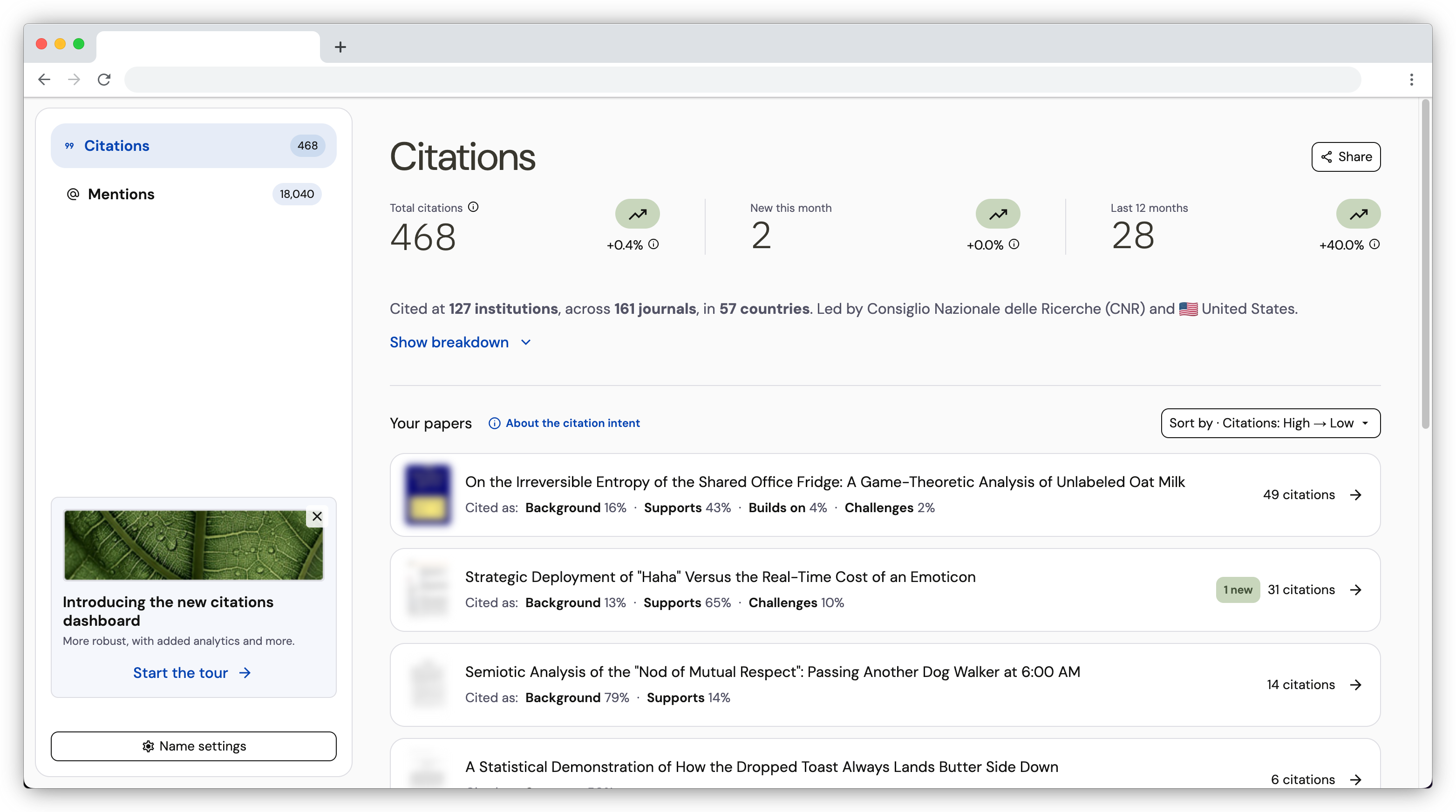The height and width of the screenshot is (812, 1456).
Task: Open a new browser tab
Action: pos(340,47)
